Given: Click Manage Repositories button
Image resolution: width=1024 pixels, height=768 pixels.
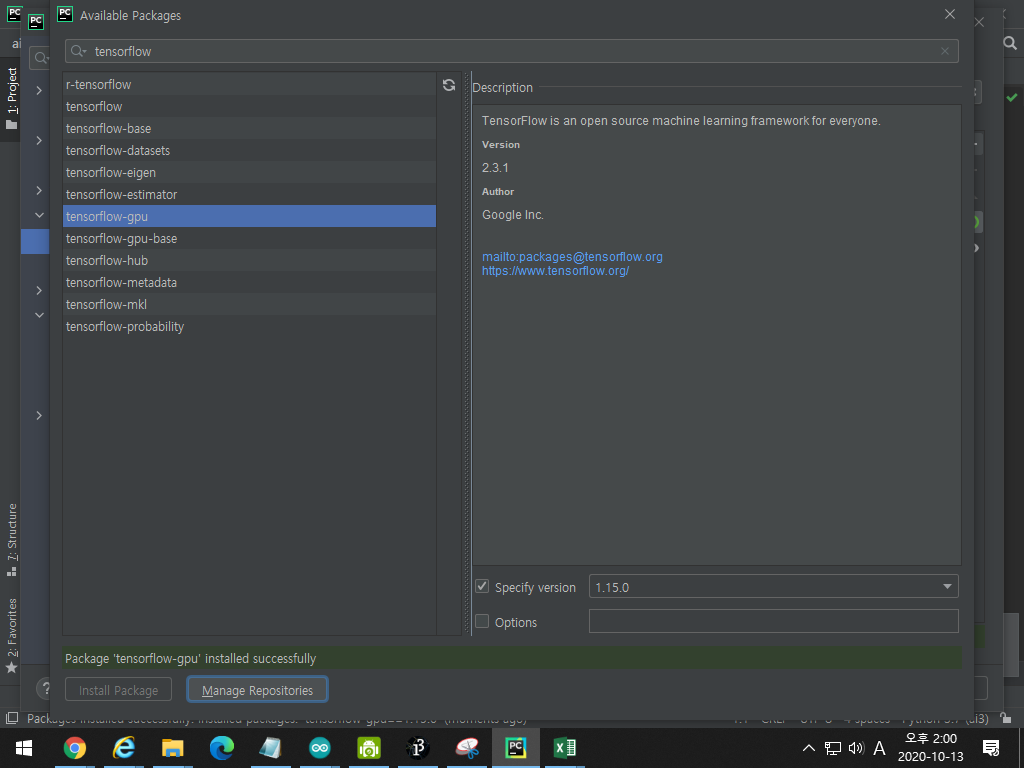Looking at the screenshot, I should (x=257, y=690).
